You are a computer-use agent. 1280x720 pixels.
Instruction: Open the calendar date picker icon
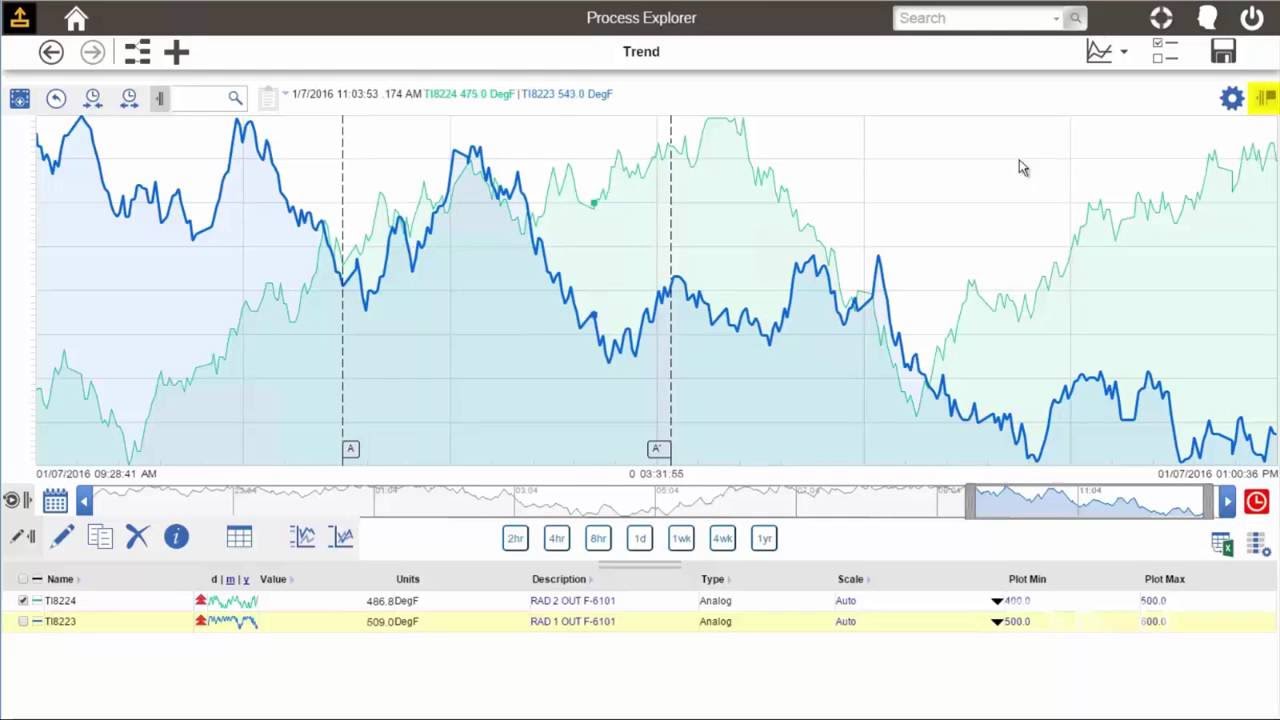[55, 501]
